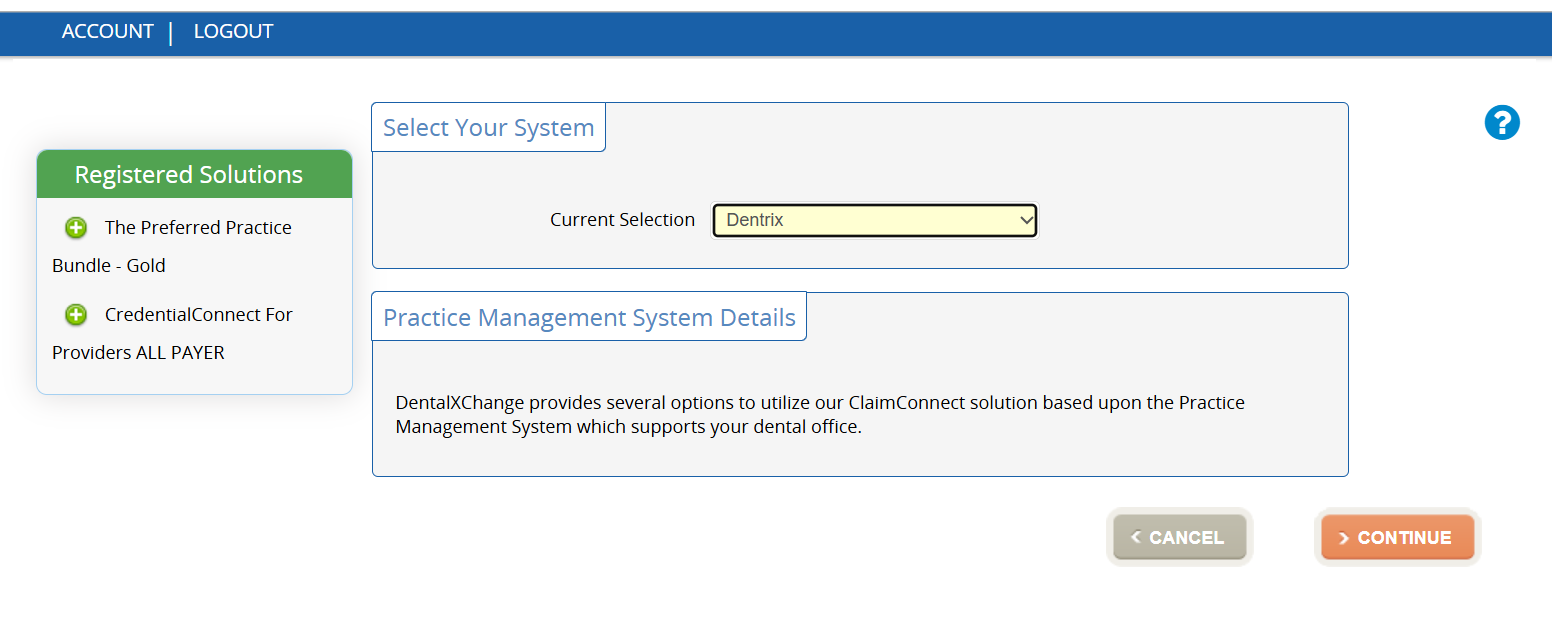Click Practice Management System Details heading
Screen dimensions: 1552x627
click(x=589, y=318)
